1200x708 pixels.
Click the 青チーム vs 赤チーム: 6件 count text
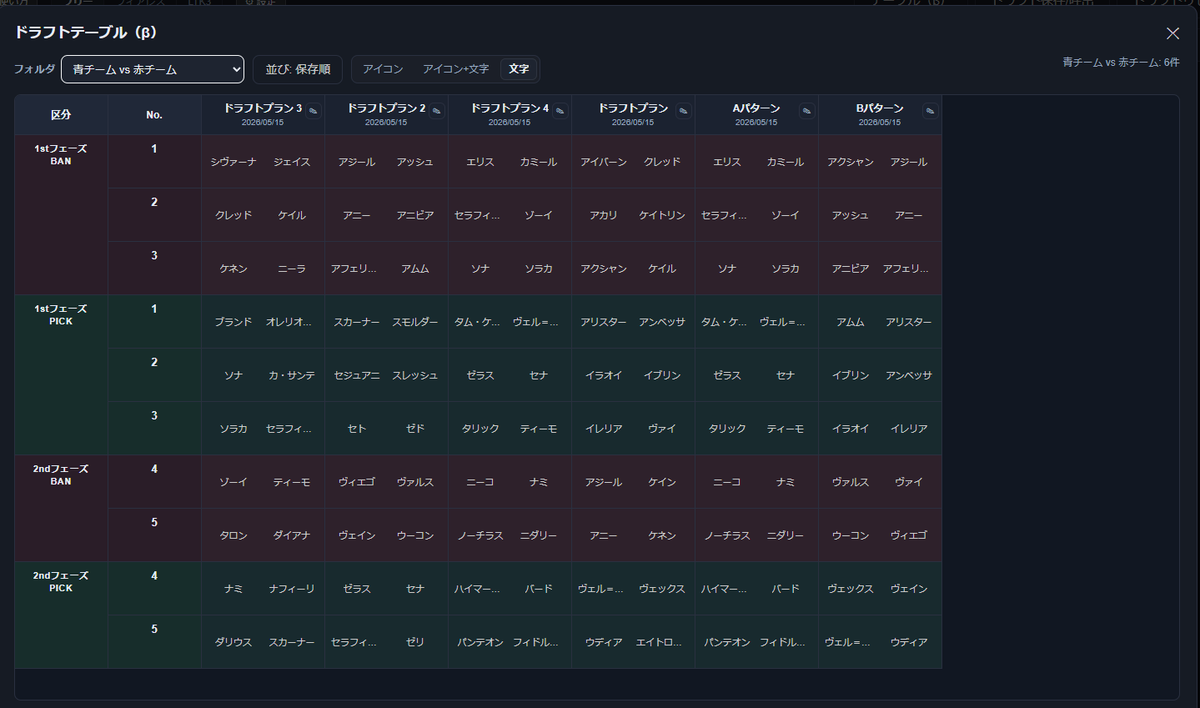[x=1121, y=62]
